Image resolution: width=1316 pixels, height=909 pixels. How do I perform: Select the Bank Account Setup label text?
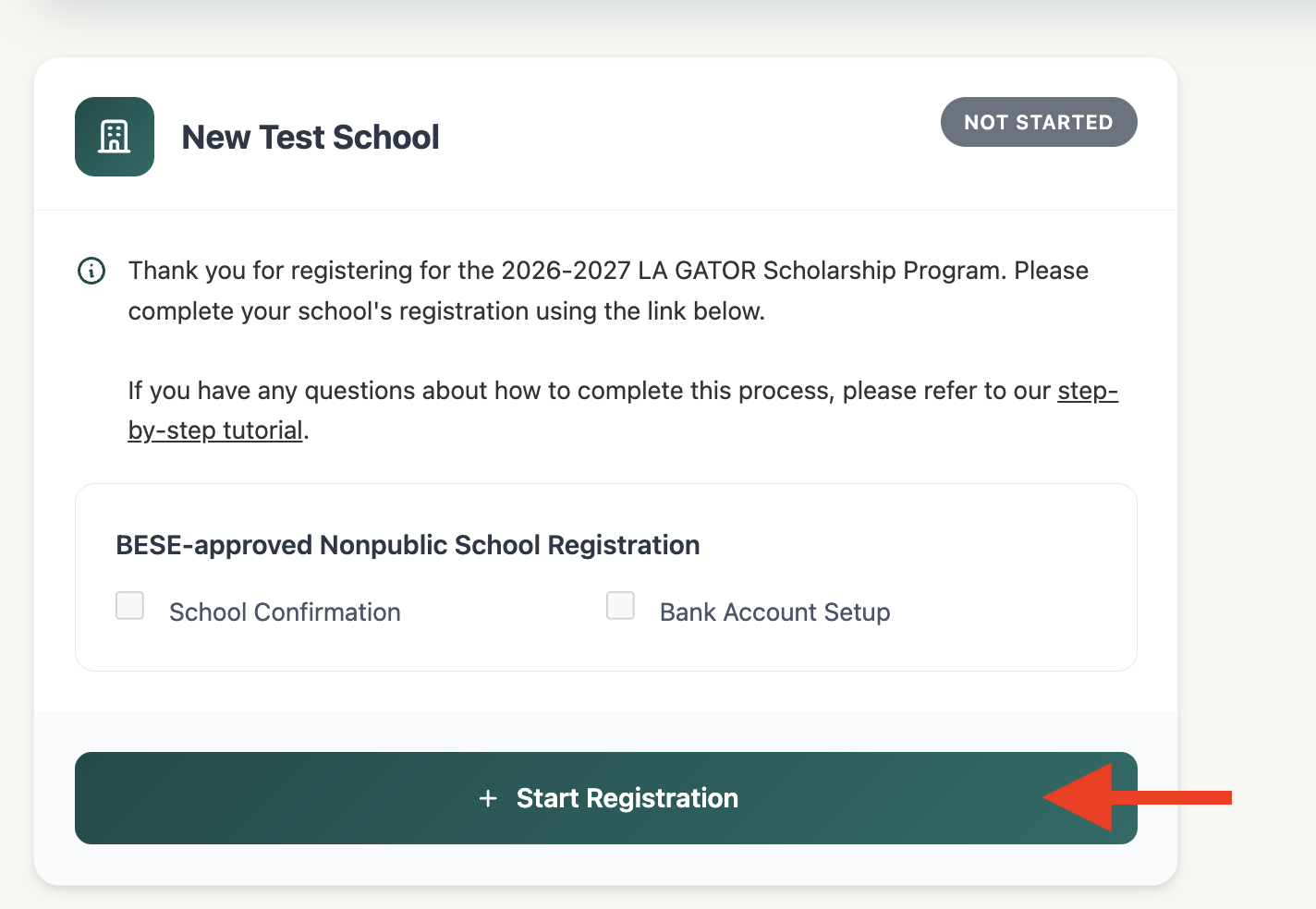pos(774,612)
